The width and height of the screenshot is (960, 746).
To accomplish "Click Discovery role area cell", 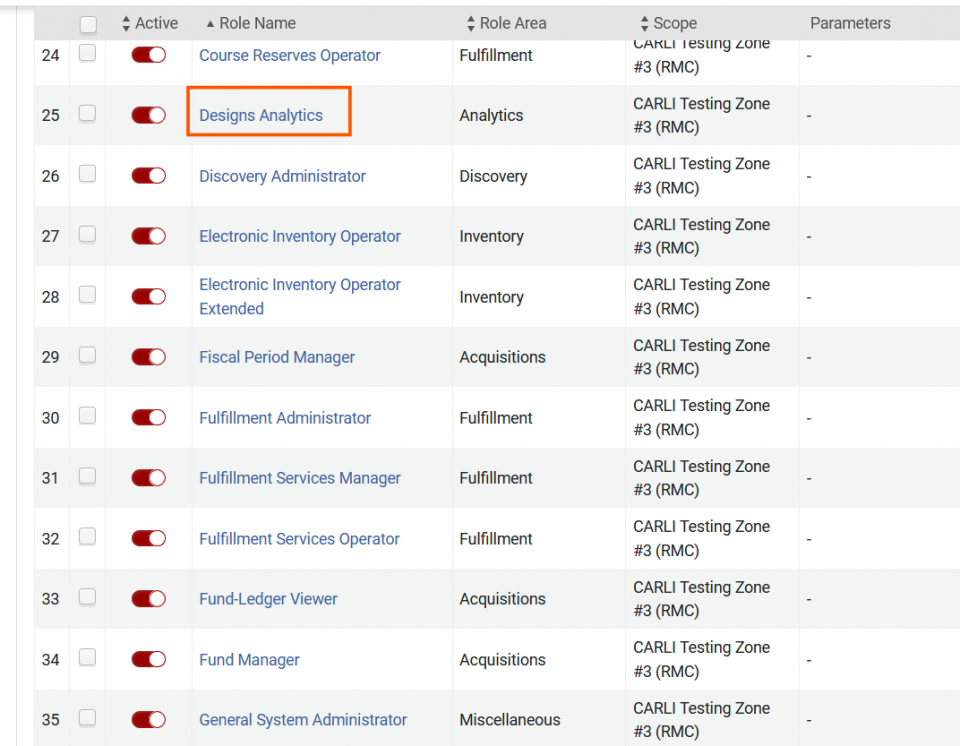I will (493, 176).
